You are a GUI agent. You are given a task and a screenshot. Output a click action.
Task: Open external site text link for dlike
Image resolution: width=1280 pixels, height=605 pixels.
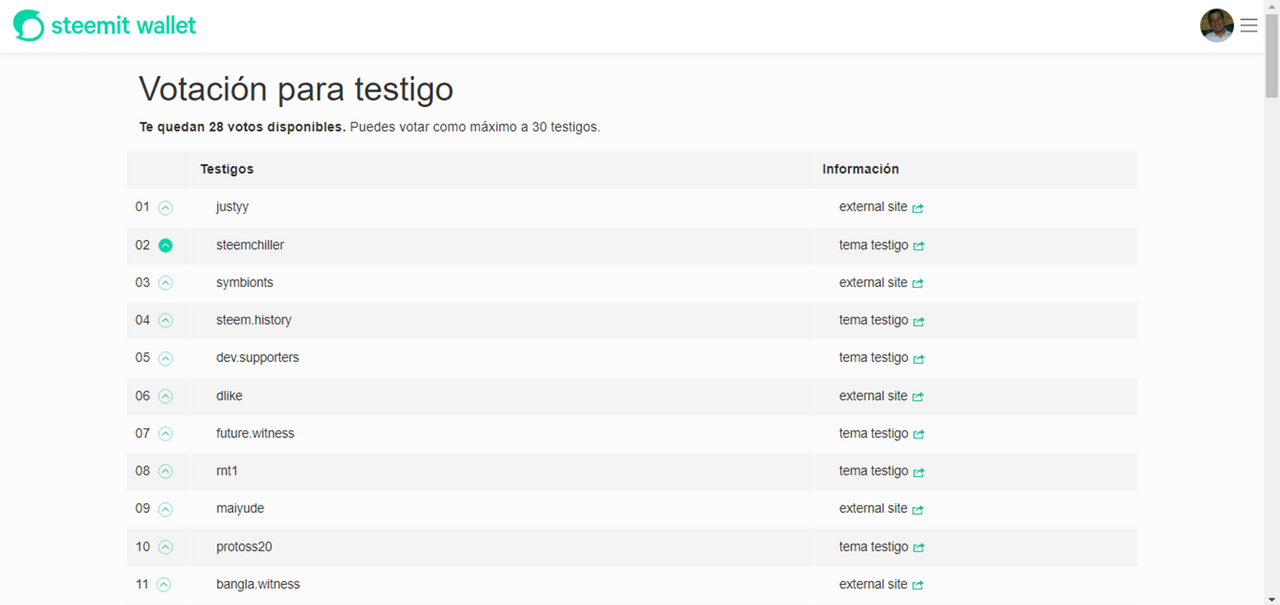tap(873, 396)
